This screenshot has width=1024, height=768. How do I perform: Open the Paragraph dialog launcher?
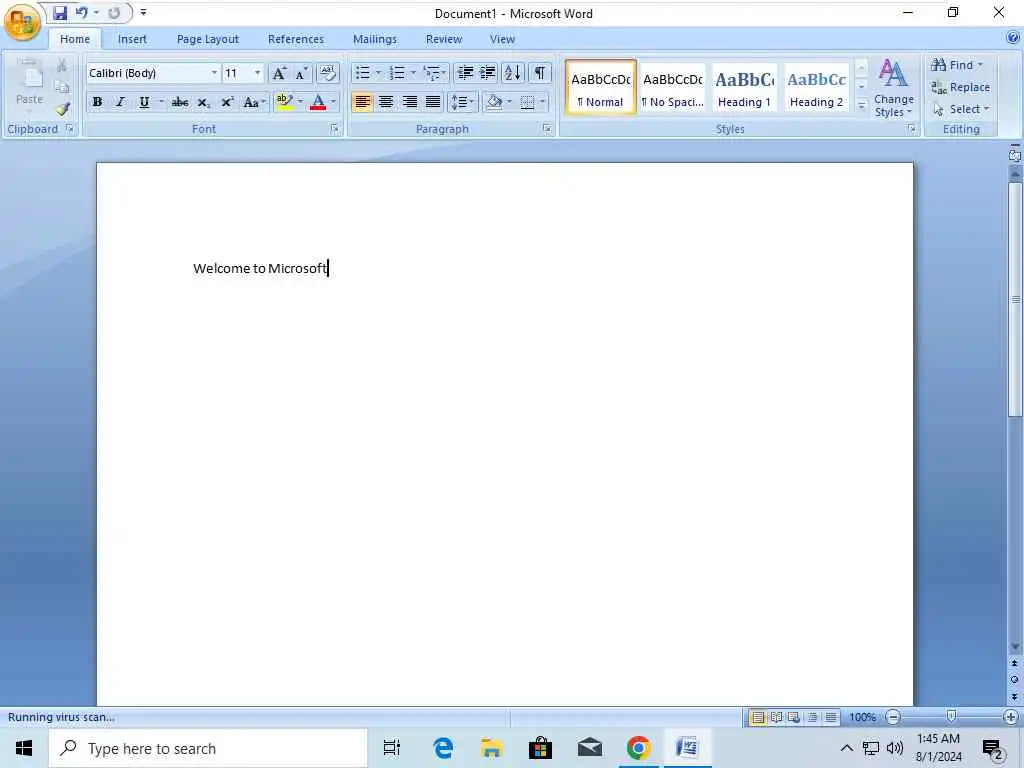547,129
